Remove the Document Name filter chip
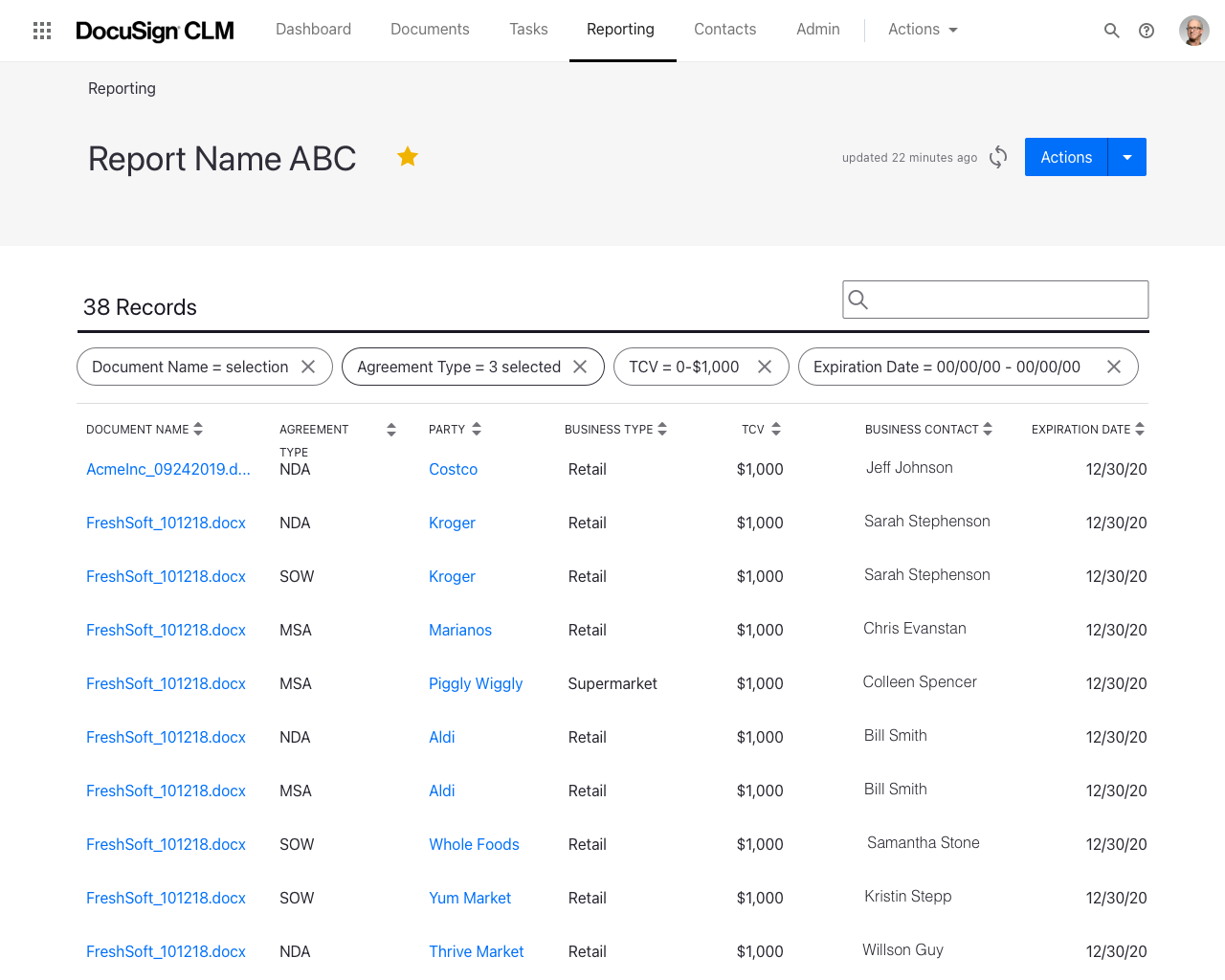 coord(308,367)
